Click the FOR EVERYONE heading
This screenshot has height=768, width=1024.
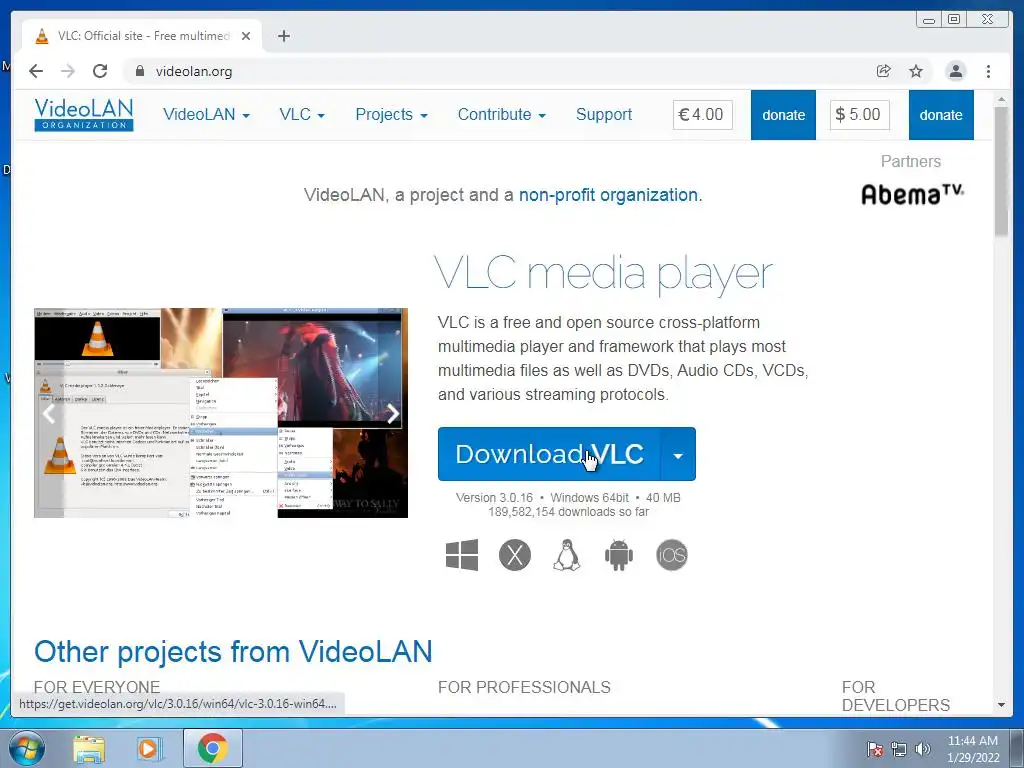click(97, 687)
